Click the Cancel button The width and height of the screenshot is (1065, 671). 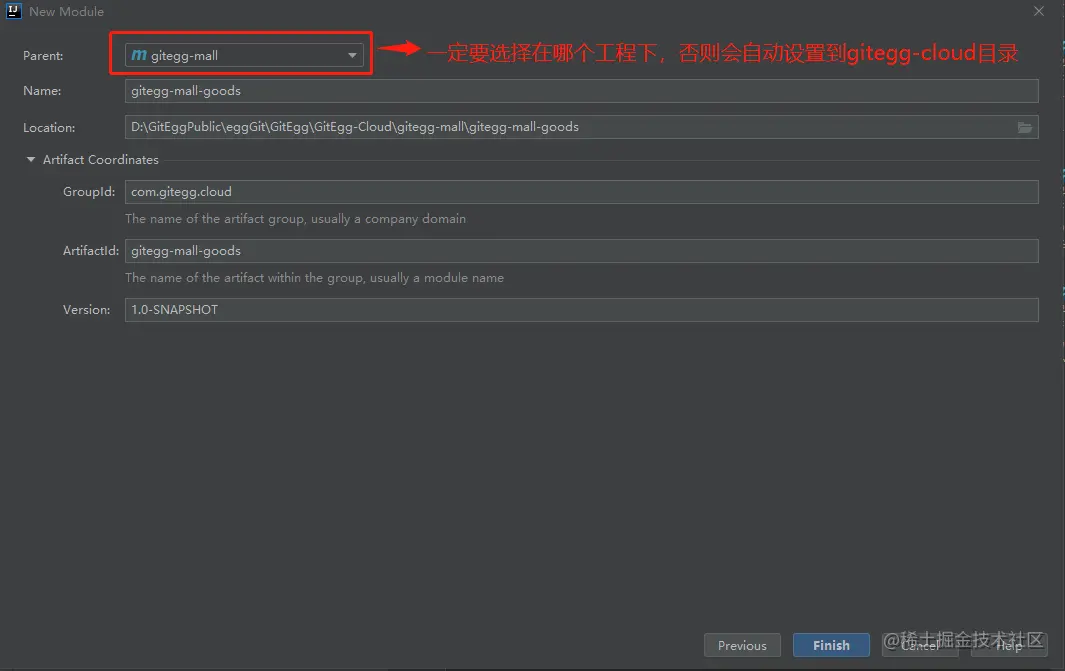point(920,645)
